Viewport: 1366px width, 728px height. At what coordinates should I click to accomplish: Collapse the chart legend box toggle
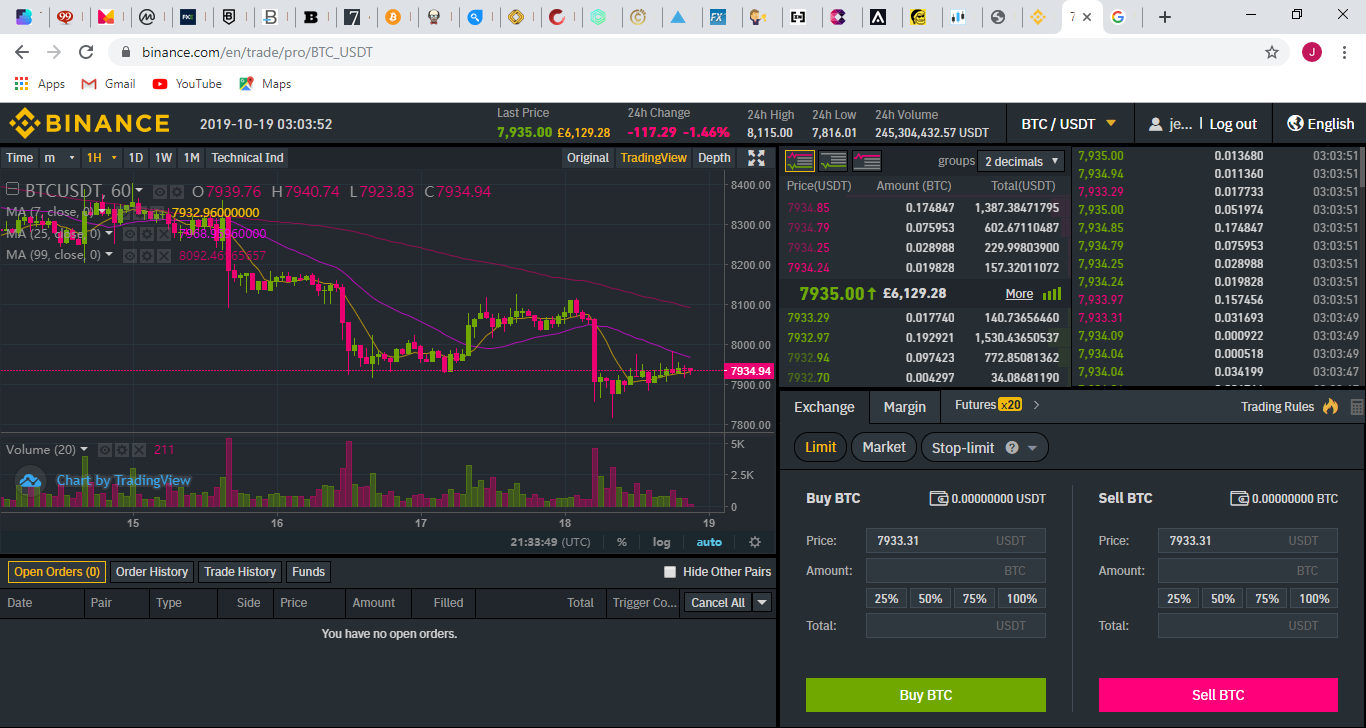[13, 190]
